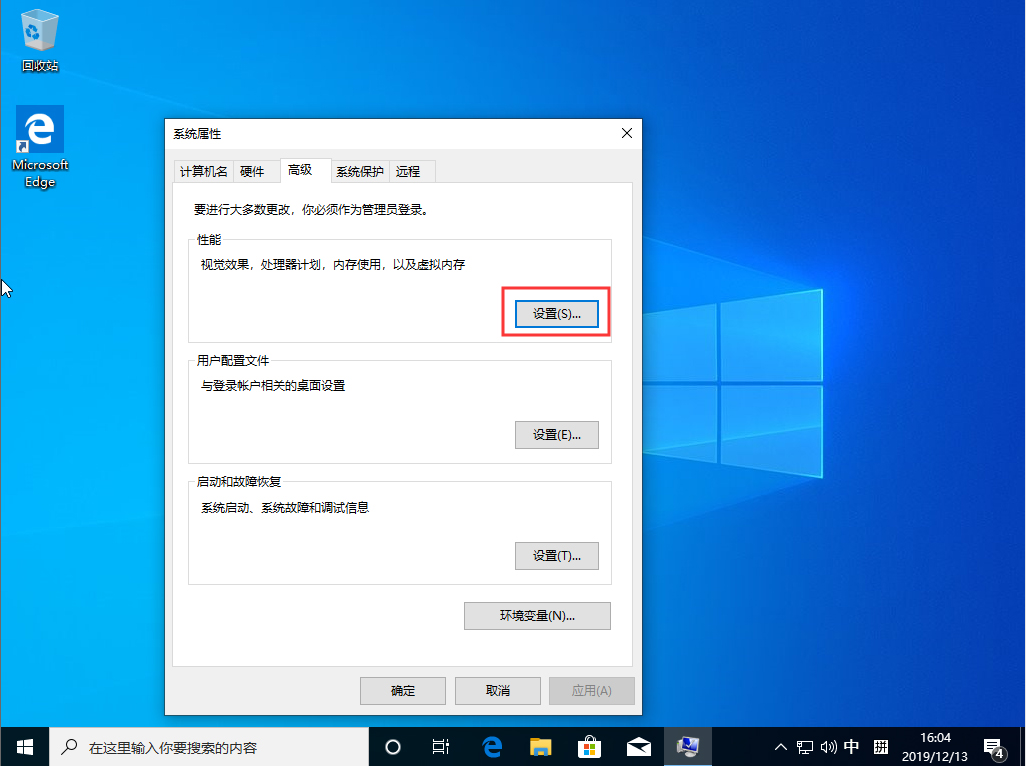The width and height of the screenshot is (1026, 766).
Task: Switch to the 系统保护 tab
Action: point(359,171)
